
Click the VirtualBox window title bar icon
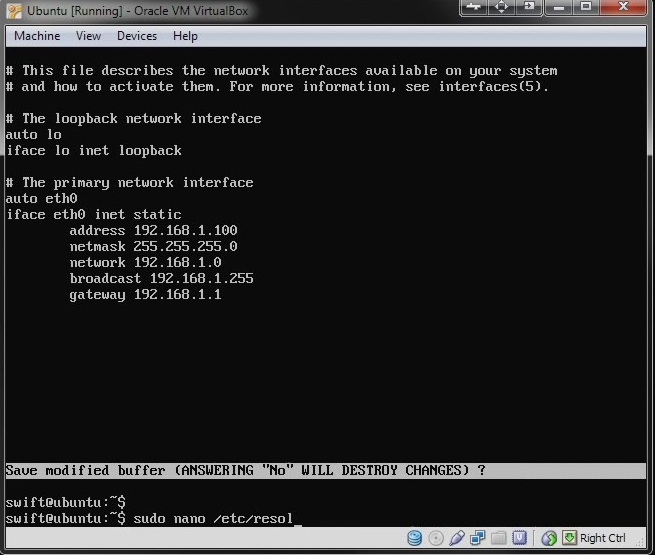coord(14,11)
